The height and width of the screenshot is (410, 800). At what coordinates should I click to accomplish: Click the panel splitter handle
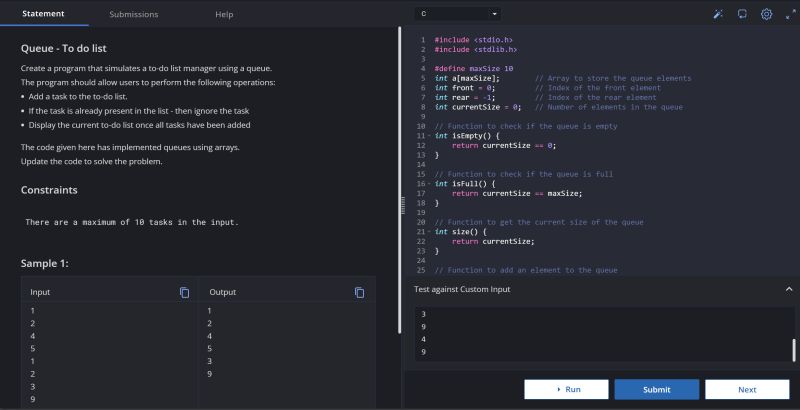[403, 206]
